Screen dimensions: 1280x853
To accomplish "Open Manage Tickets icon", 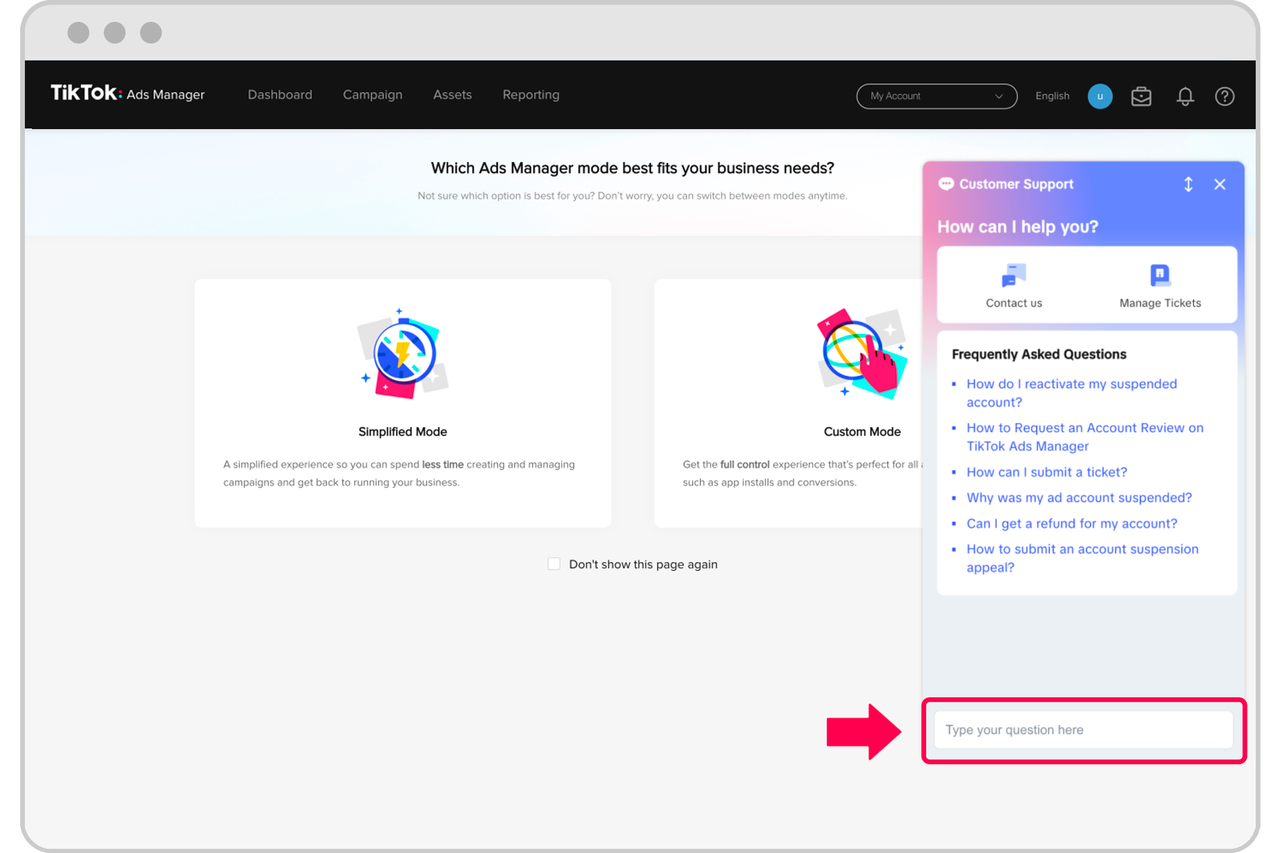I will [x=1160, y=276].
